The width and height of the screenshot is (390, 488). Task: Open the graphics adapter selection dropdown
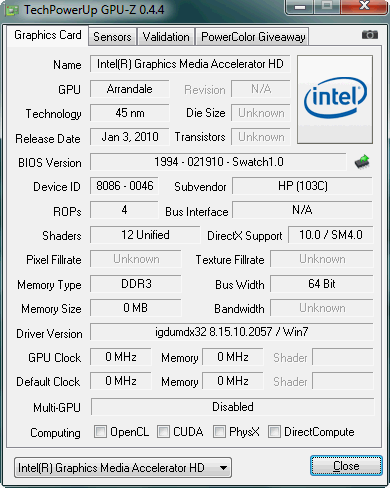point(123,468)
